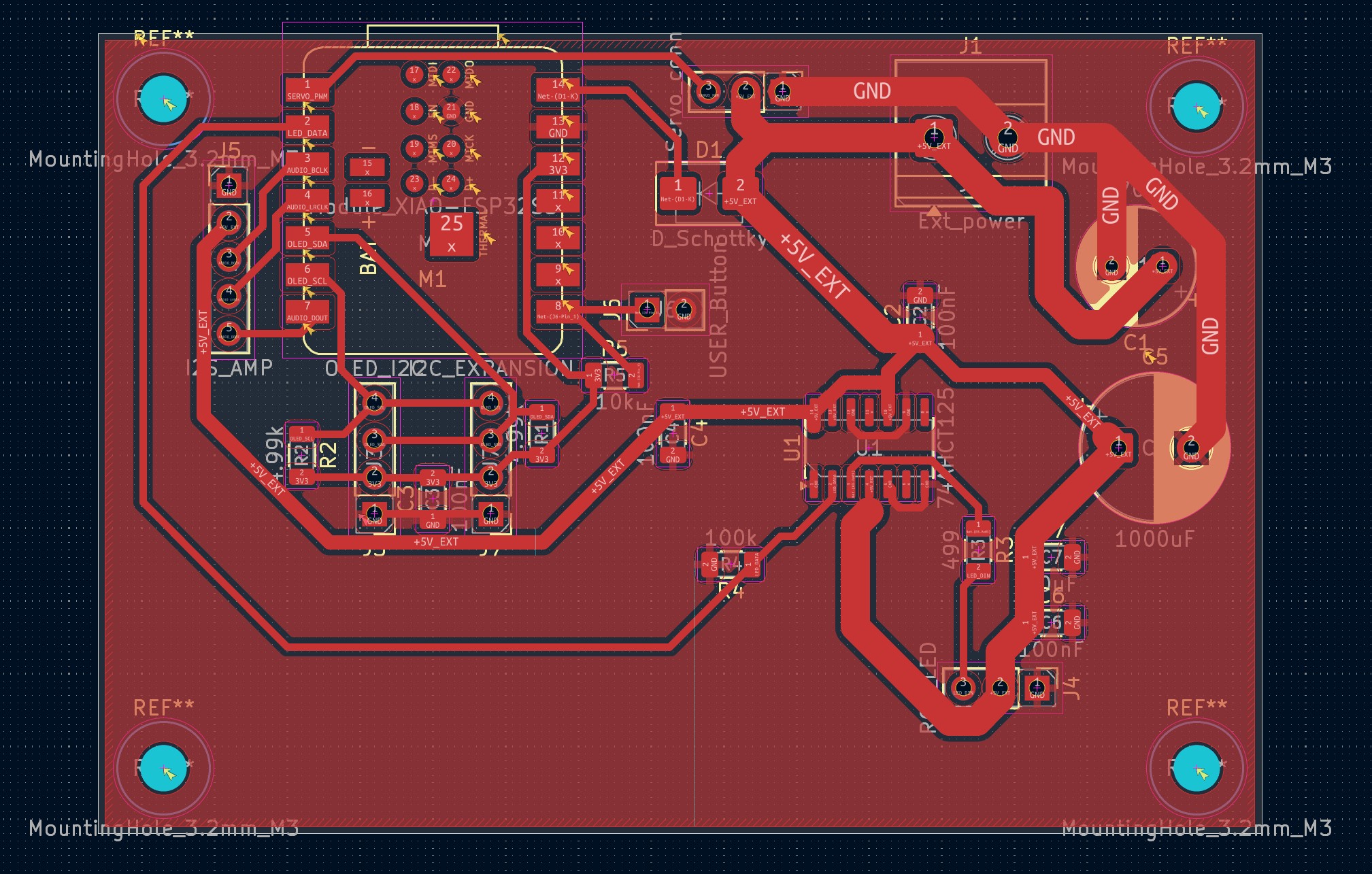Select capacitor C5 pad 1 +5V_EXT
The height and width of the screenshot is (874, 1372).
click(x=1118, y=449)
